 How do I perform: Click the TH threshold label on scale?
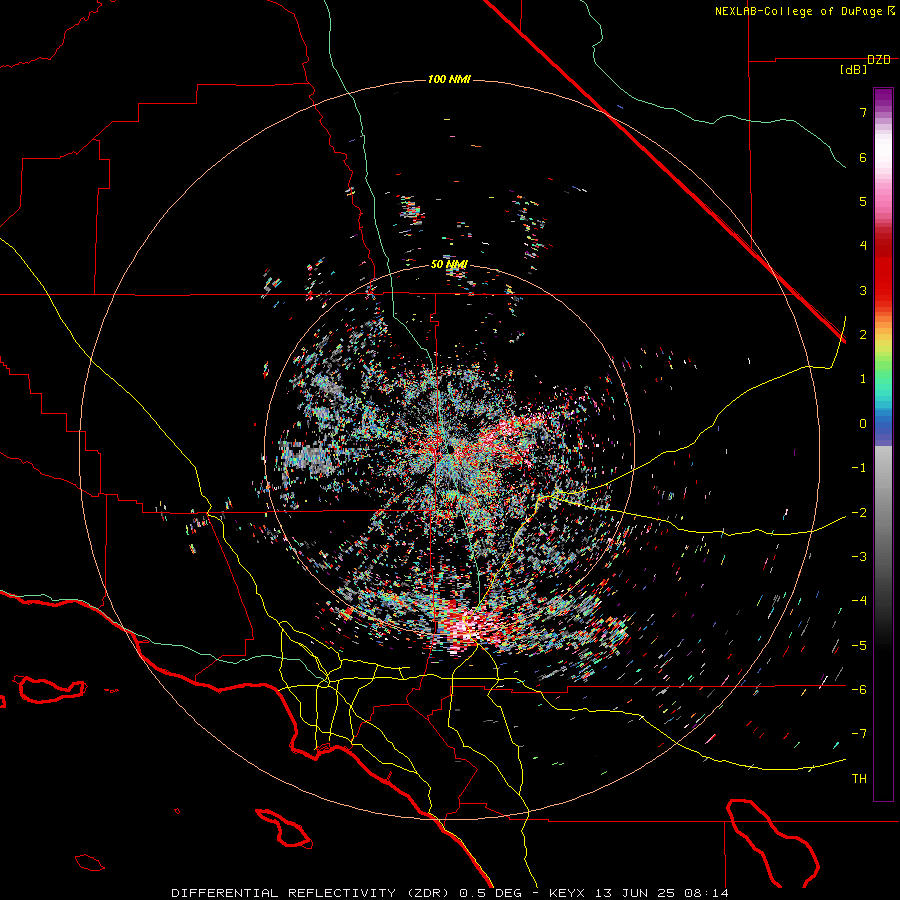point(859,779)
